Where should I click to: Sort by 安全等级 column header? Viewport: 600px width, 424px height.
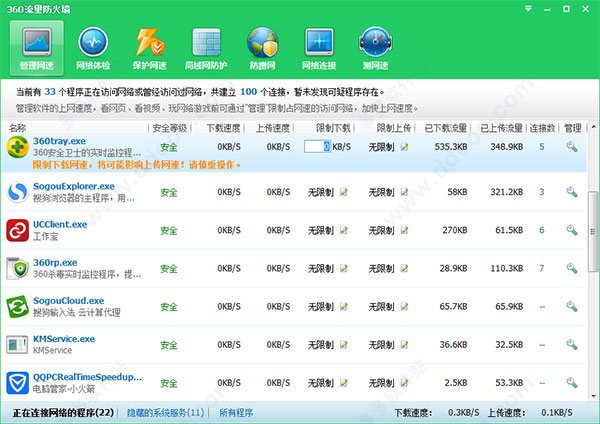point(170,128)
